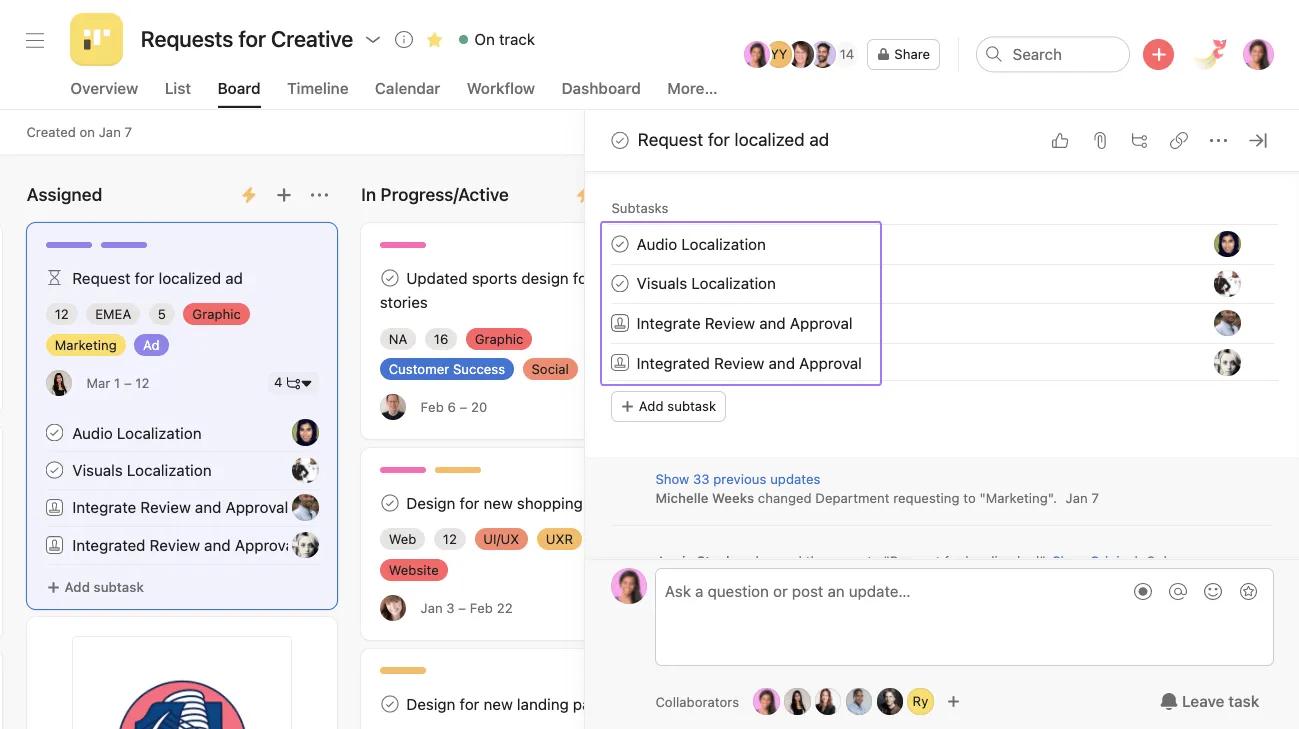This screenshot has height=729, width=1299.
Task: Open the Requests for Creative title dropdown
Action: 373,40
